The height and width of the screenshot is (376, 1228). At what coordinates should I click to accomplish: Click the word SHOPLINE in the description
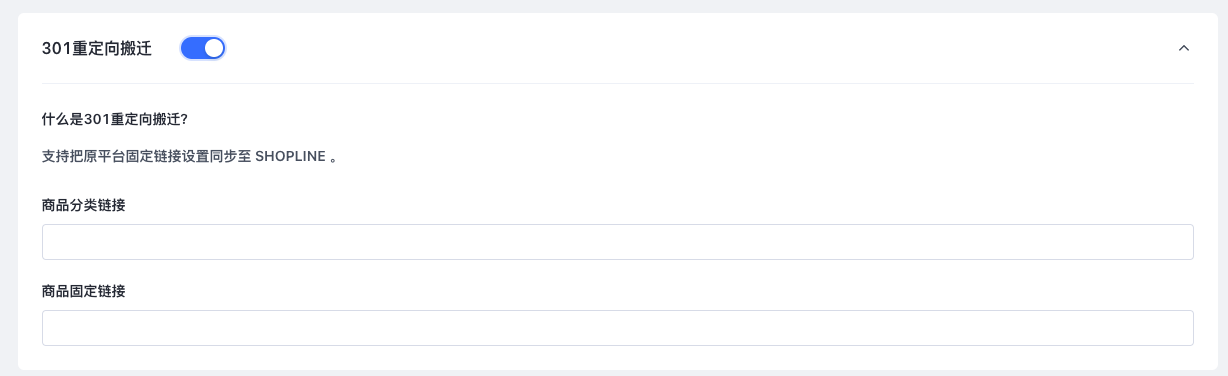pyautogui.click(x=291, y=158)
